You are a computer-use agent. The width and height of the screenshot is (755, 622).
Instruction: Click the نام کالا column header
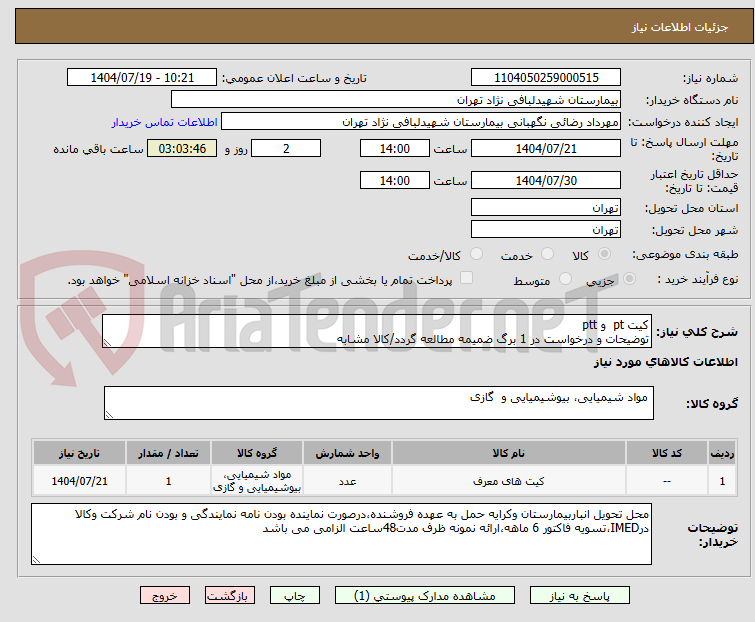[x=508, y=453]
